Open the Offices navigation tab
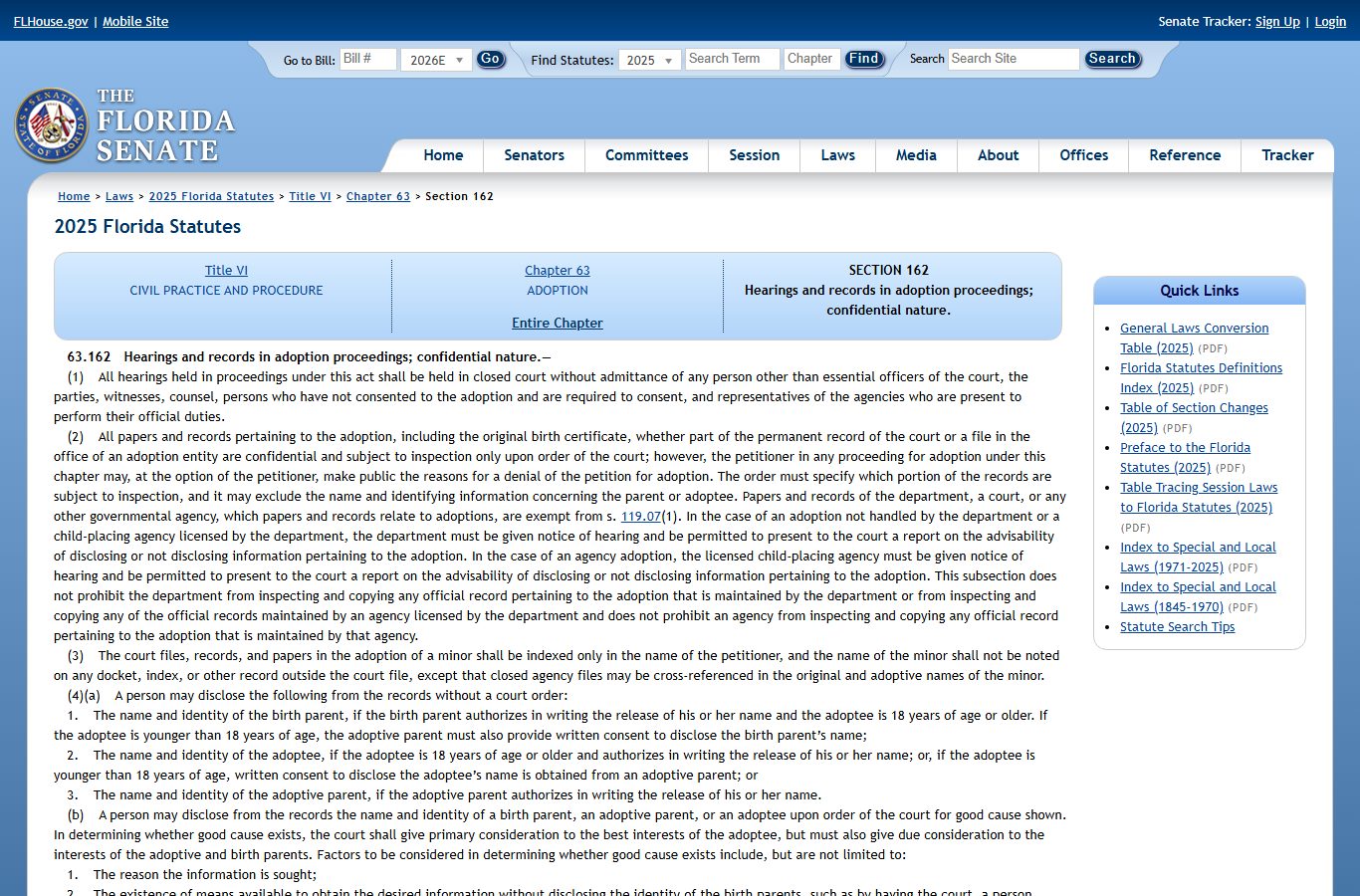Screen dimensions: 1360x896 [1083, 155]
